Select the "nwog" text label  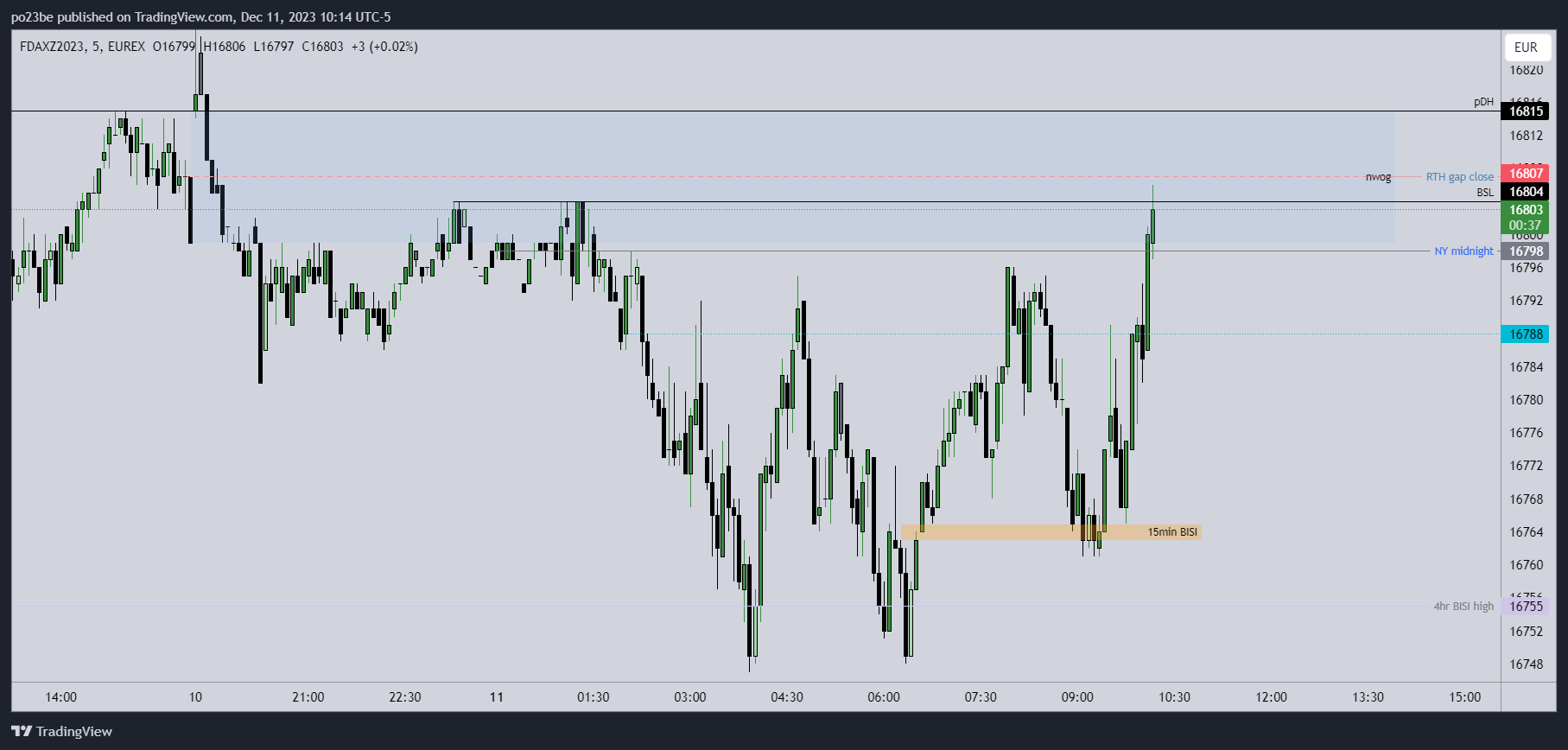click(1378, 177)
